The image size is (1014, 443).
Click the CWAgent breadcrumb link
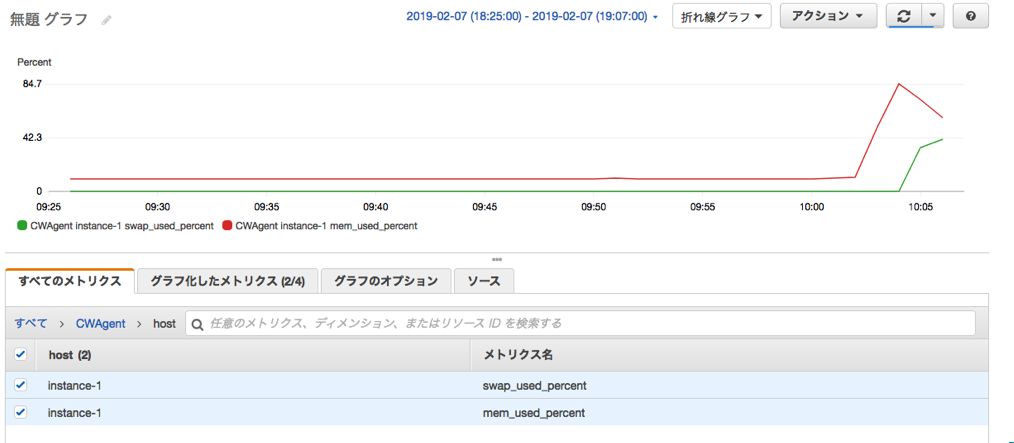pyautogui.click(x=100, y=324)
